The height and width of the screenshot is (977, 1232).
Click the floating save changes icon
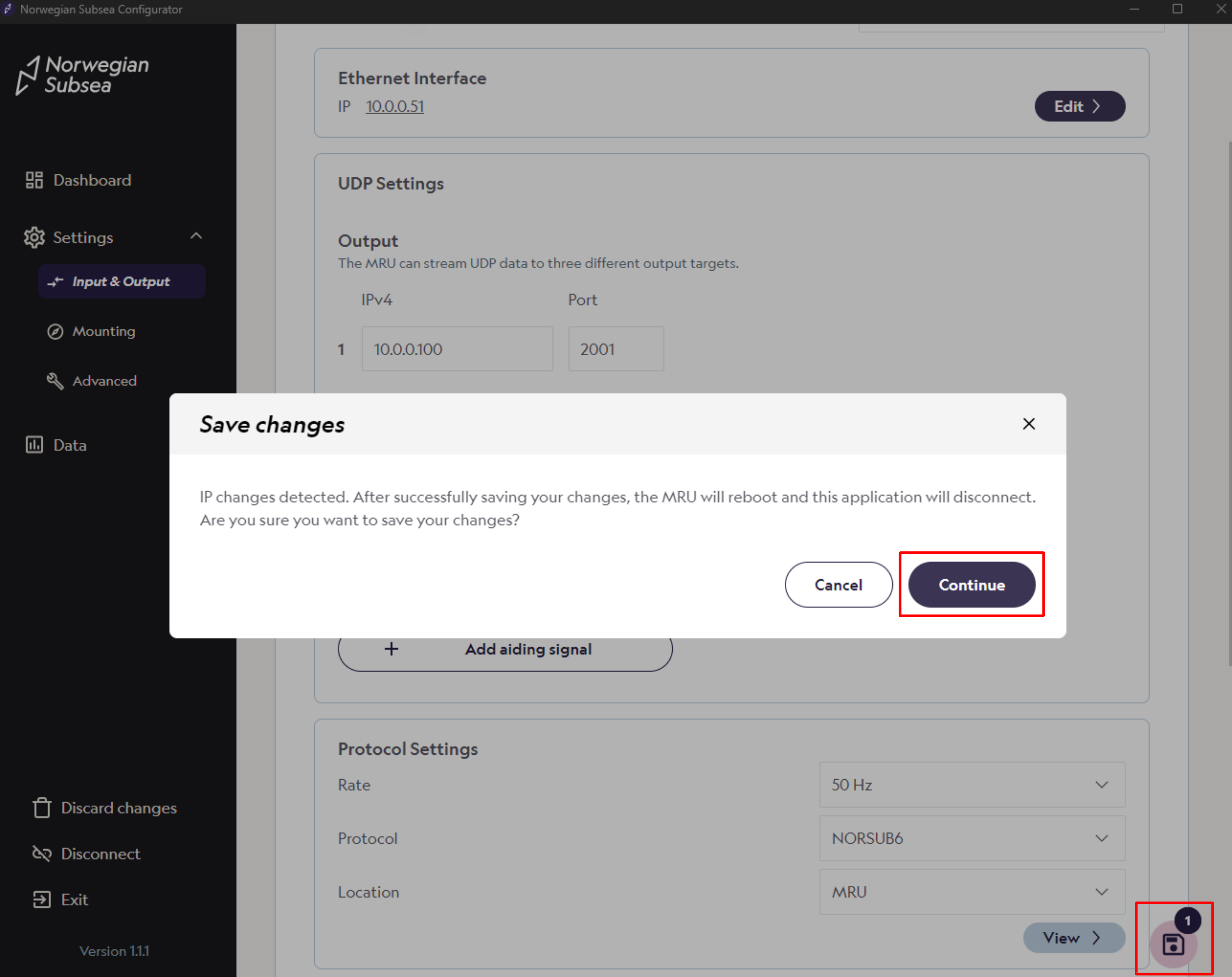pos(1172,943)
